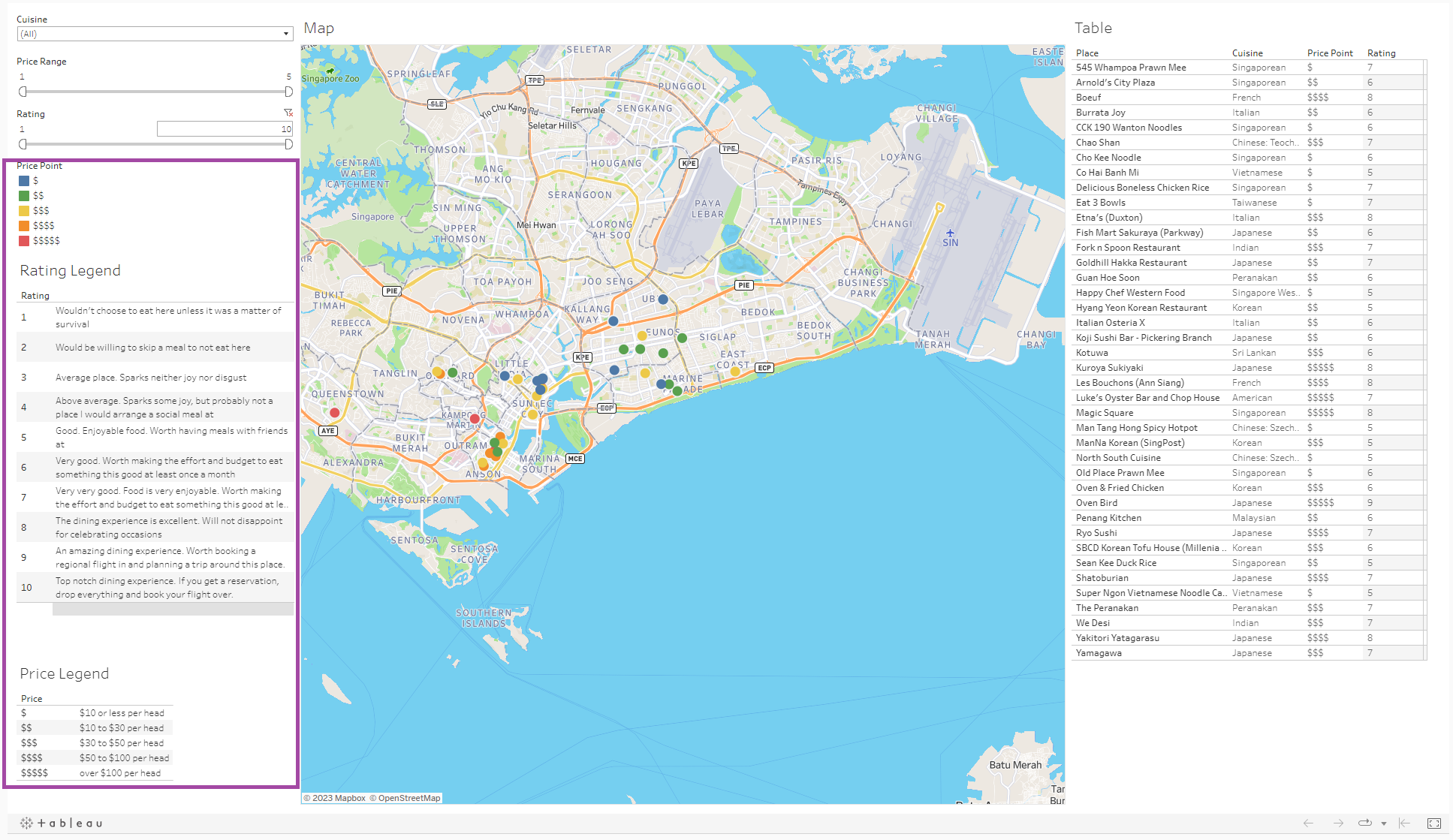Select Burrata Joy row in table
The height and width of the screenshot is (840, 1453).
pos(1100,113)
